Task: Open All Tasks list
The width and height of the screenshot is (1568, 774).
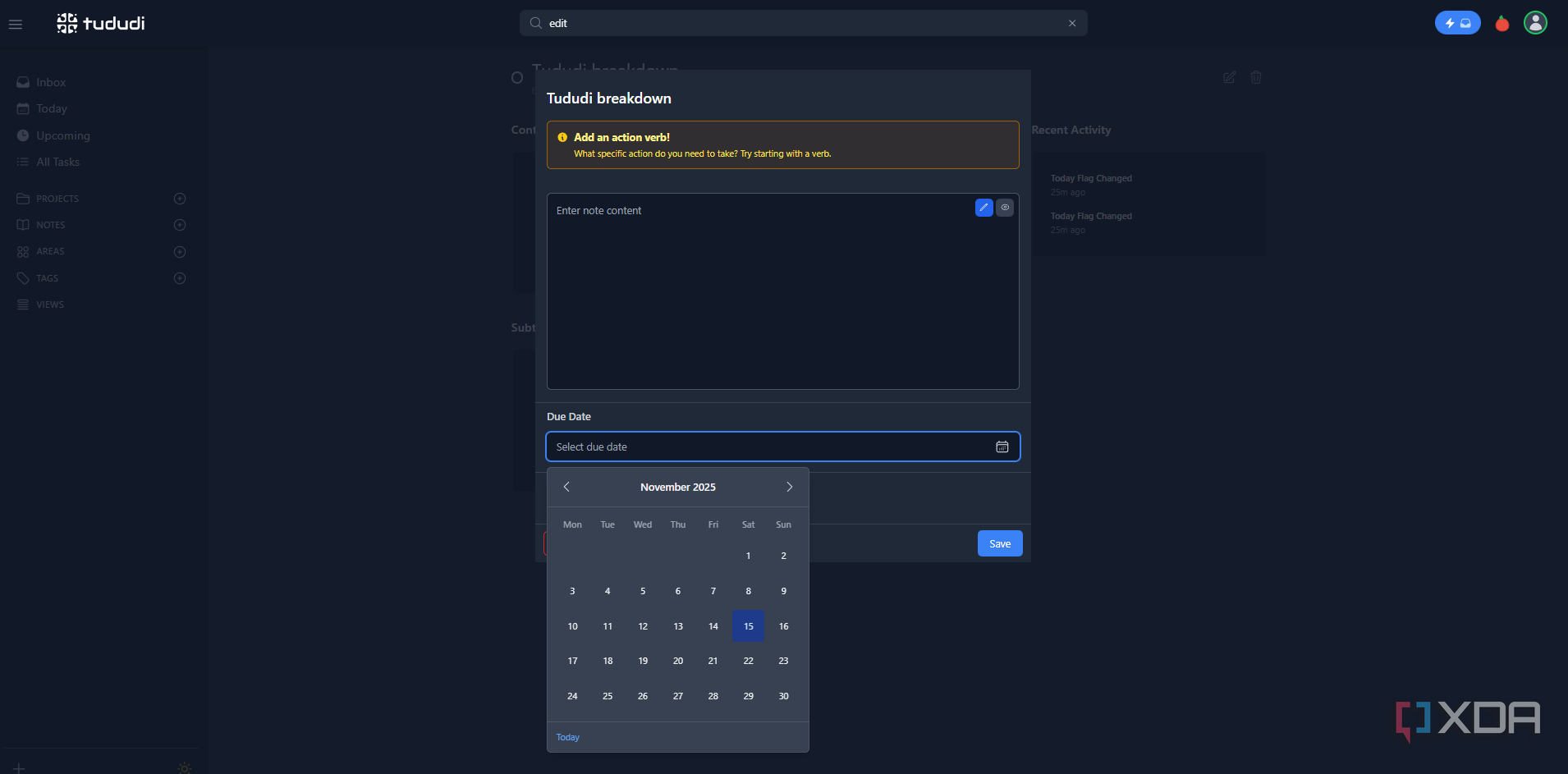Action: [57, 162]
